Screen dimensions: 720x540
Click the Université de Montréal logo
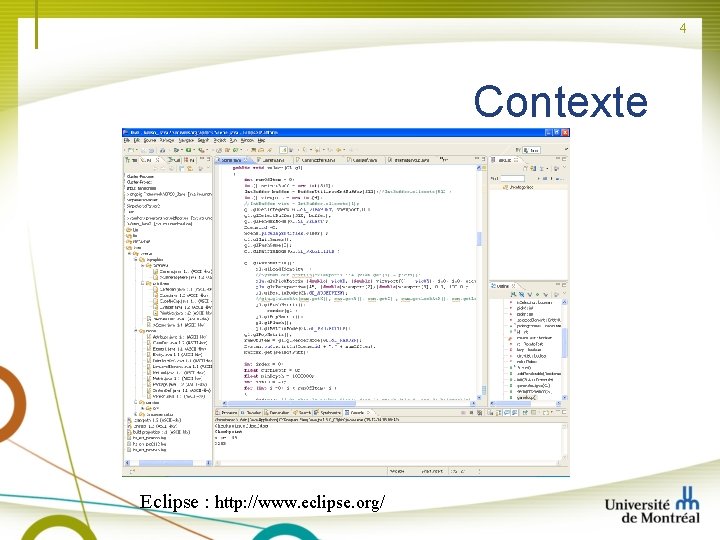point(652,506)
